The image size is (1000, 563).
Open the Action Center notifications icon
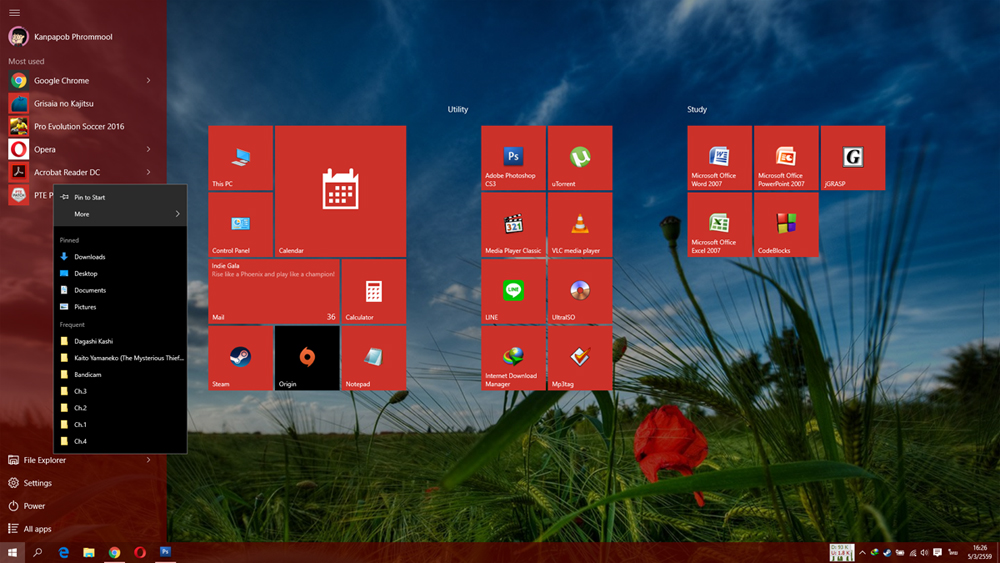(x=937, y=553)
